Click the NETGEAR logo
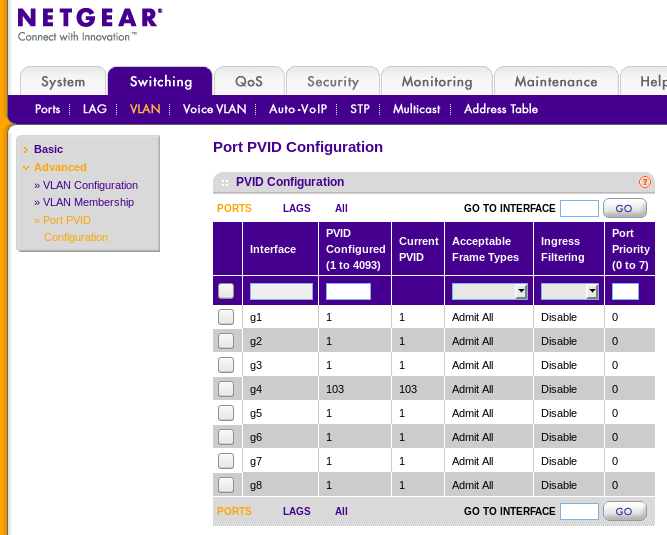The image size is (667, 535). coord(90,25)
